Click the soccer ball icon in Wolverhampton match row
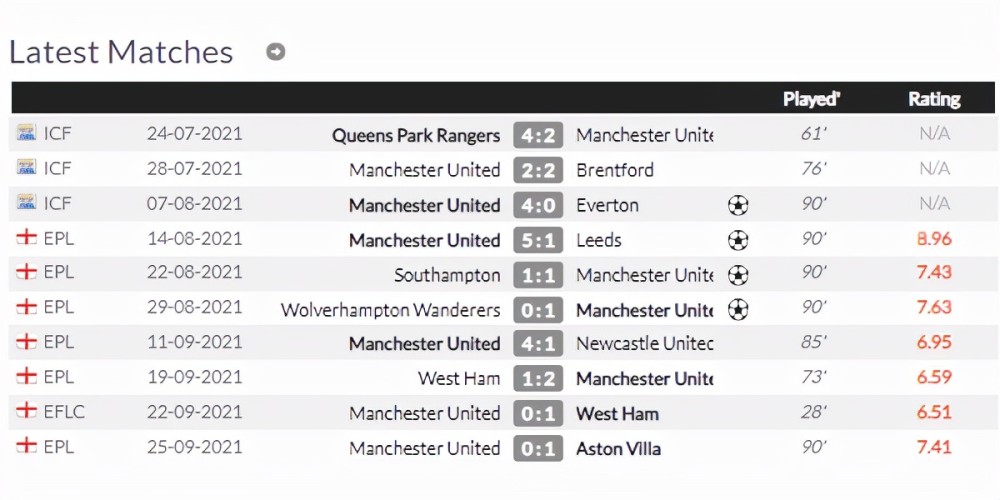This screenshot has height=500, width=1000. point(738,310)
